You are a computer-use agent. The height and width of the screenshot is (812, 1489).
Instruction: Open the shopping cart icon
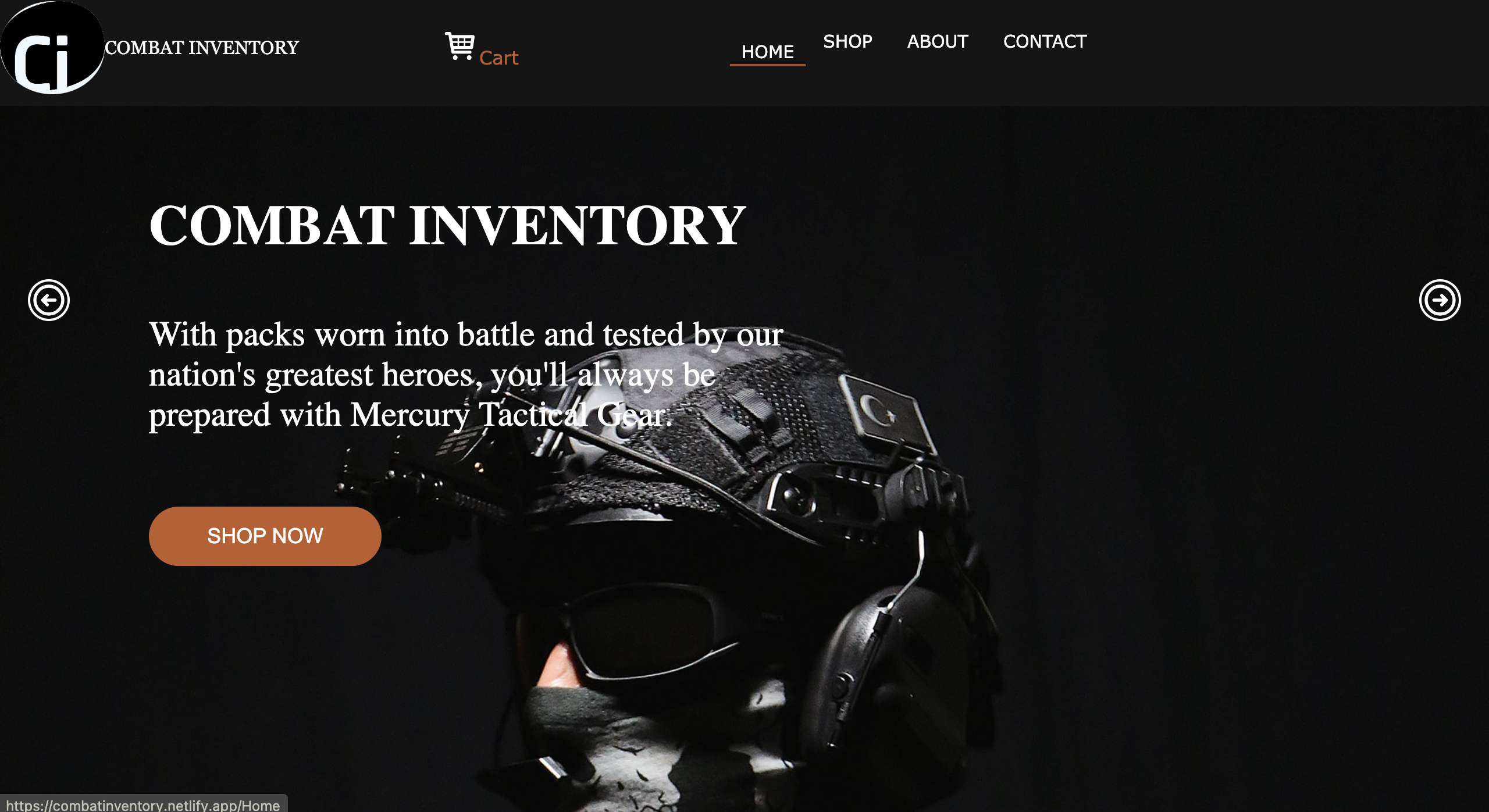(459, 46)
